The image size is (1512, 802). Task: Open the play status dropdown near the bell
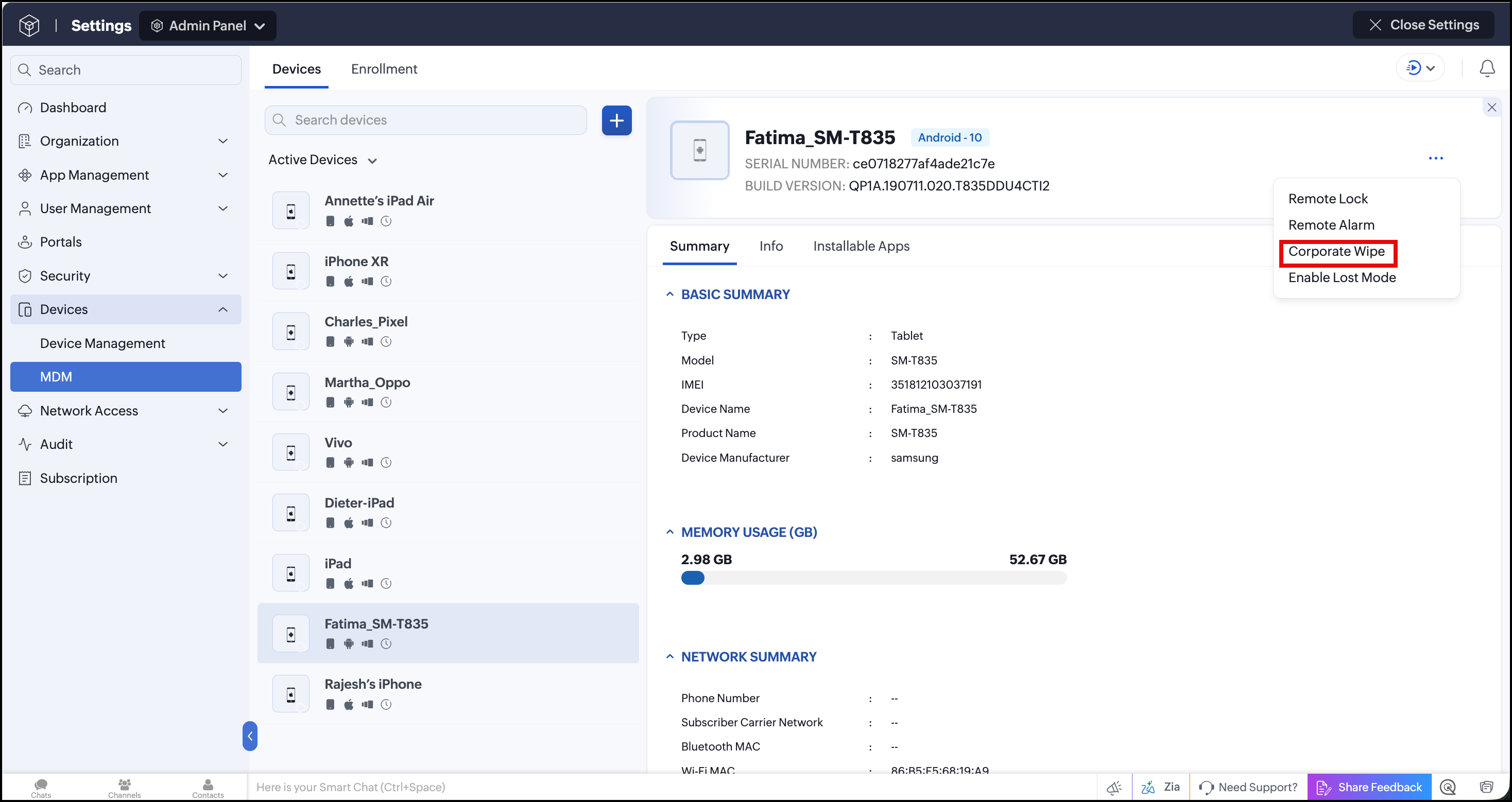pyautogui.click(x=1420, y=68)
